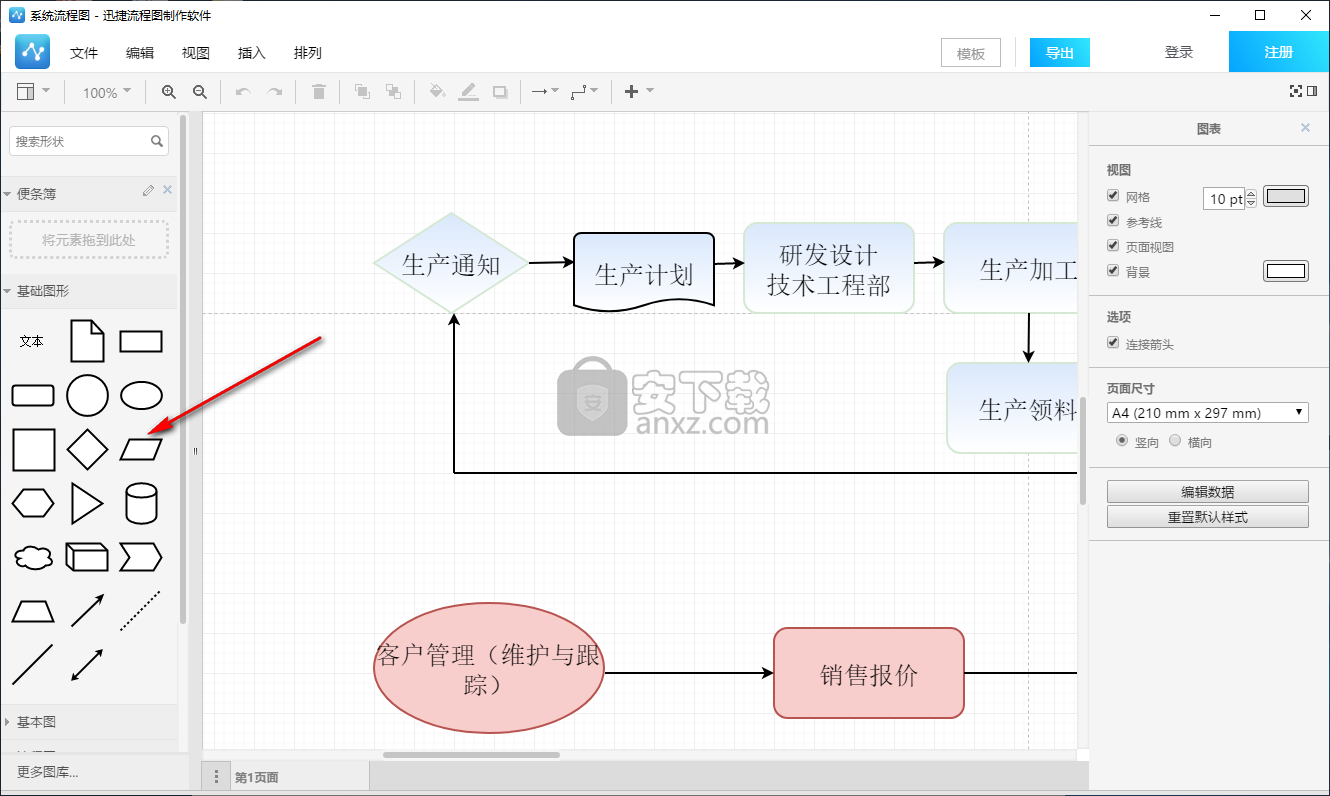The image size is (1330, 796).
Task: Toggle the format side panel icon
Action: coord(1312,91)
